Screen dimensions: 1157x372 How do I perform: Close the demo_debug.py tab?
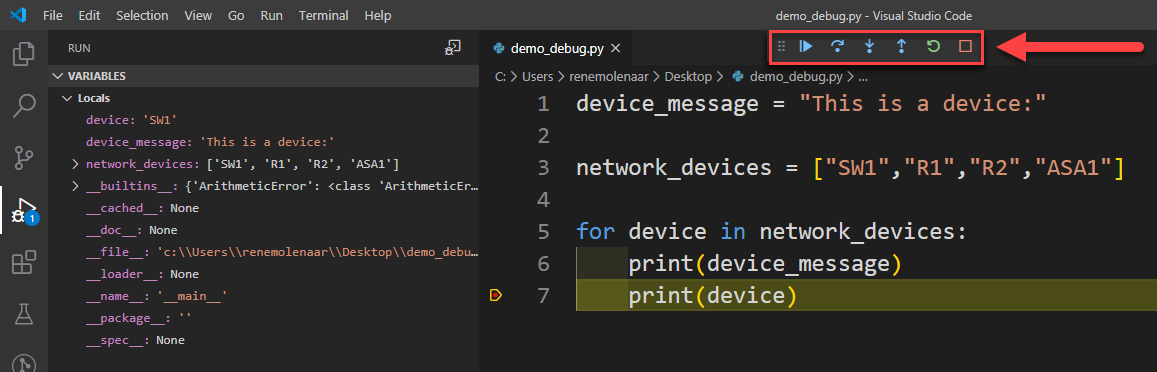click(x=615, y=49)
